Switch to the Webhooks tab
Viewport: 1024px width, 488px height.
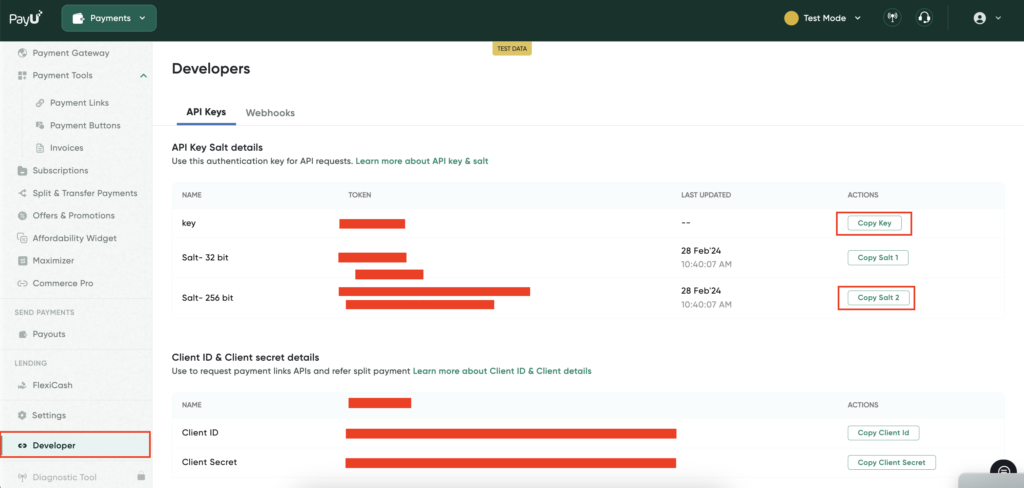click(x=270, y=113)
